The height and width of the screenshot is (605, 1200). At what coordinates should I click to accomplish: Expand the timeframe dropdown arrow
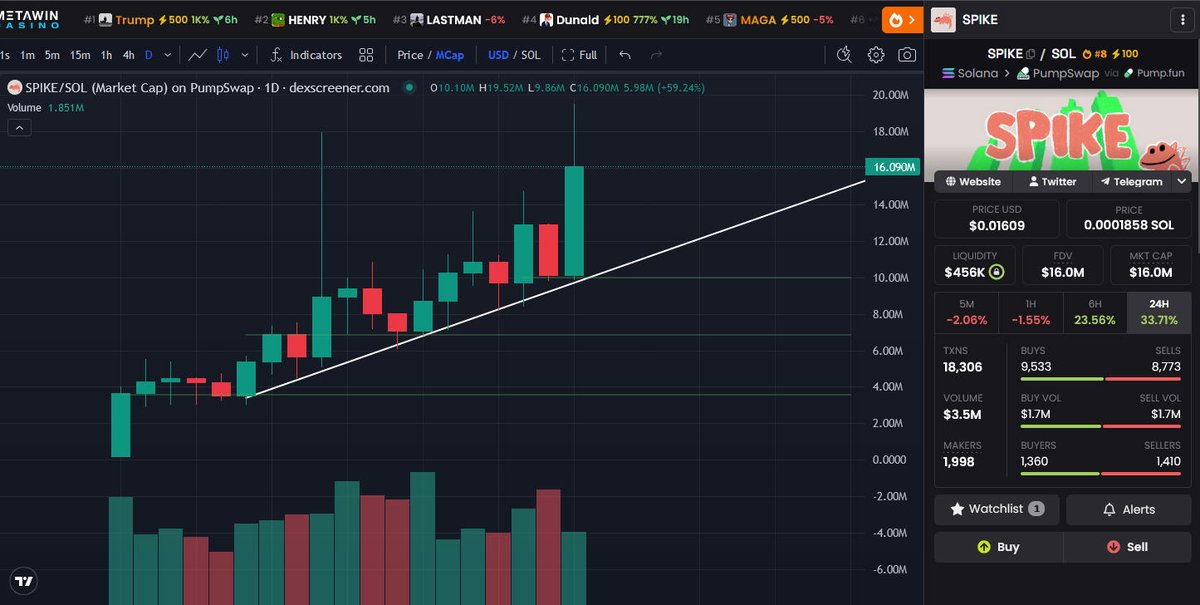click(167, 55)
